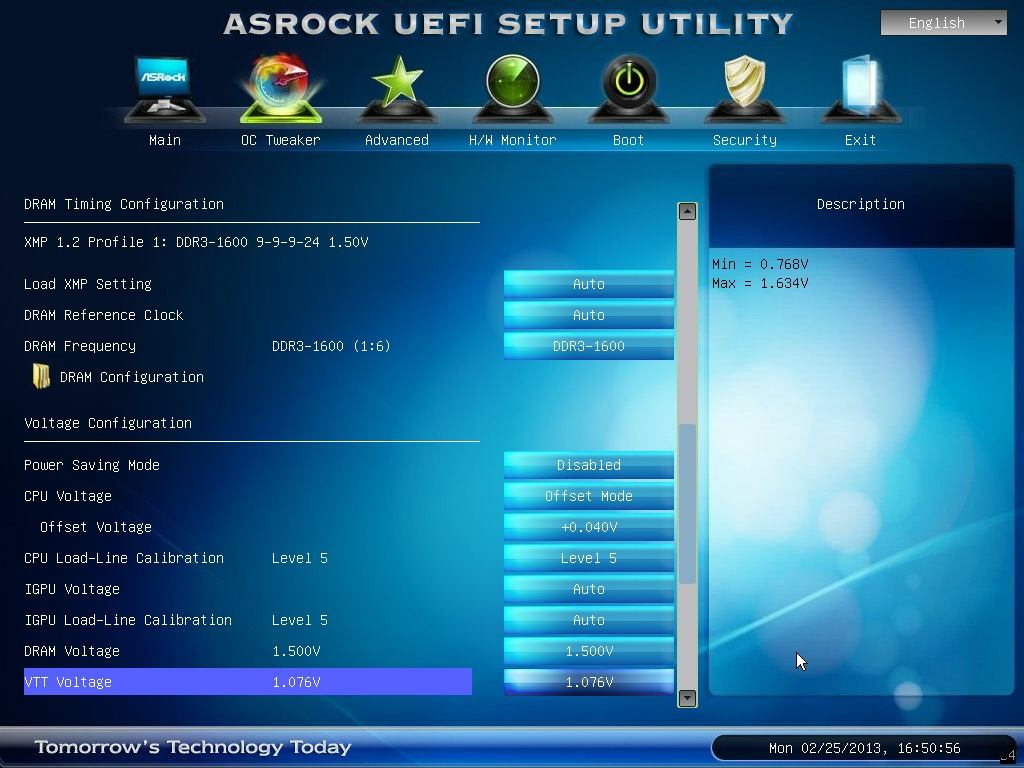The height and width of the screenshot is (768, 1024).
Task: Open the DRAM Configuration folder icon
Action: click(x=41, y=377)
